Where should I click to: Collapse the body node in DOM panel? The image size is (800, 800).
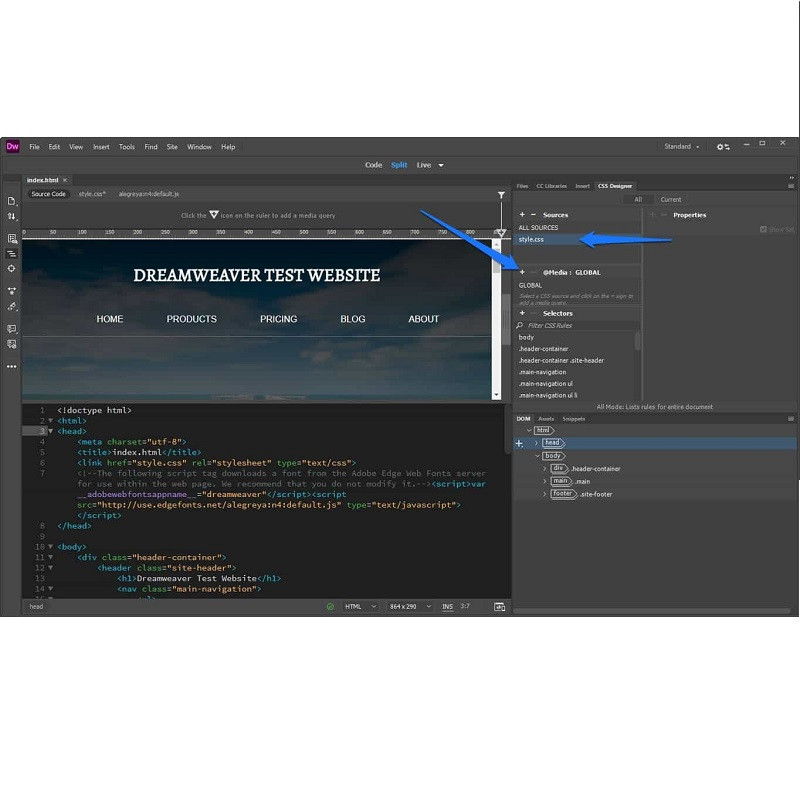[x=537, y=456]
